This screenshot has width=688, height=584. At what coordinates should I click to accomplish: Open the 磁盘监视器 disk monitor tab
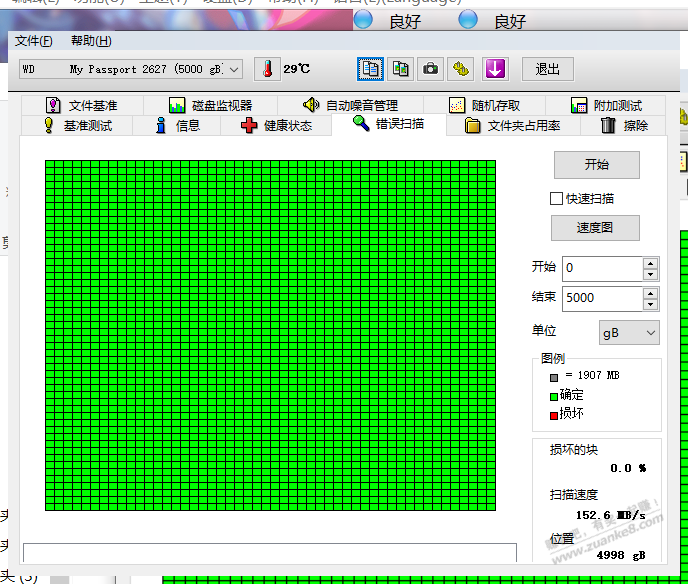(210, 105)
